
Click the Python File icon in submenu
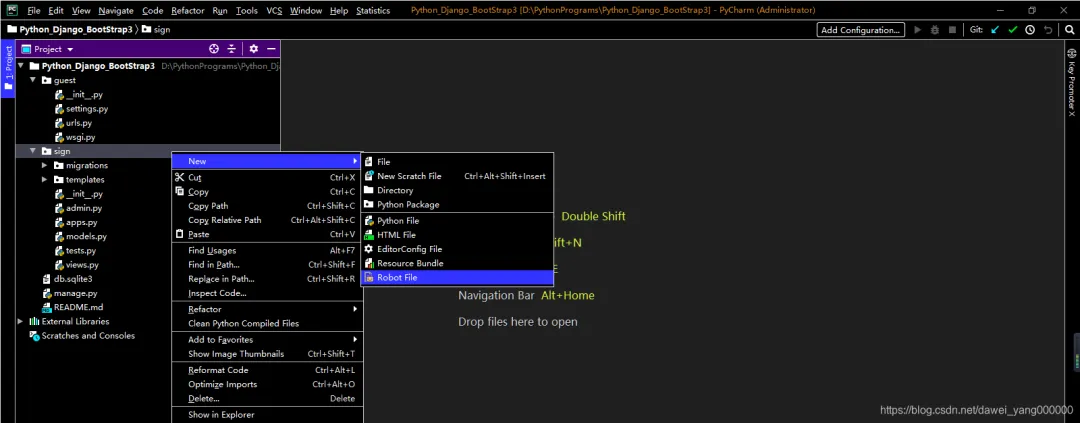(x=369, y=220)
